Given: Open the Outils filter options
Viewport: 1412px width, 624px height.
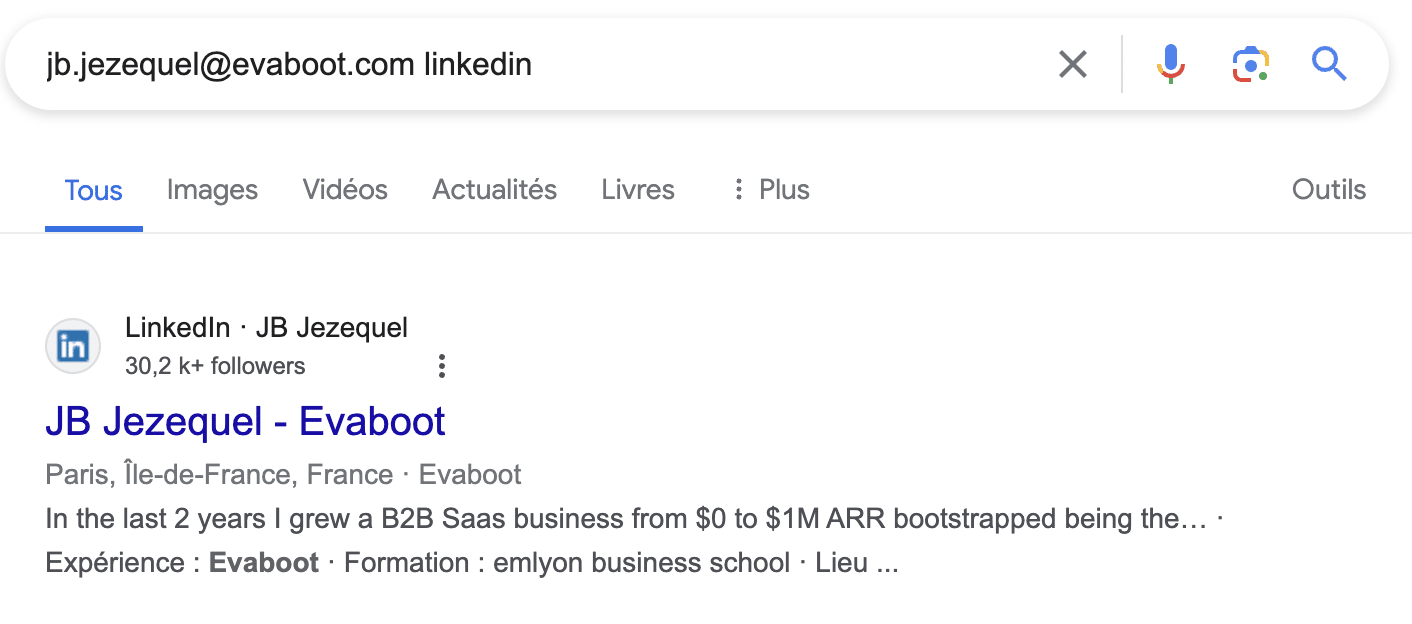Looking at the screenshot, I should pos(1328,189).
